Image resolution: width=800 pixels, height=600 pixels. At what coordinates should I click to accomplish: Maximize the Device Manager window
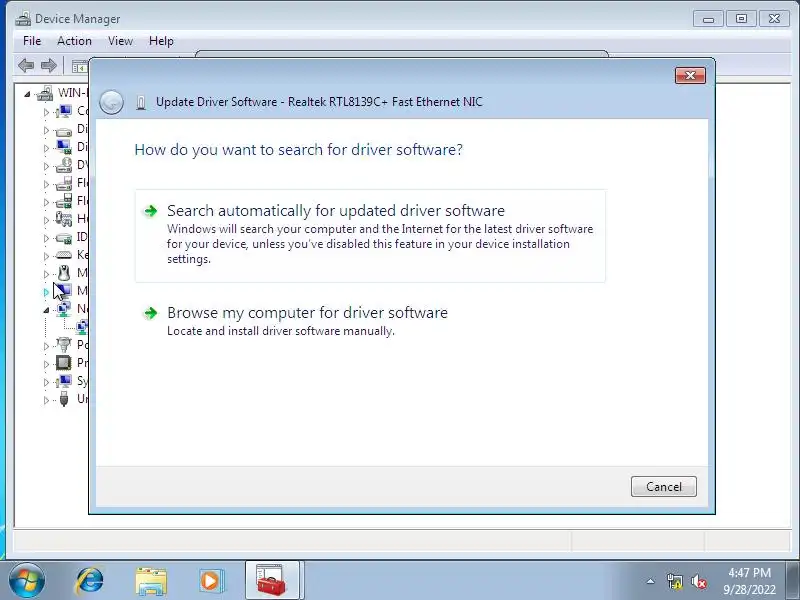[741, 19]
